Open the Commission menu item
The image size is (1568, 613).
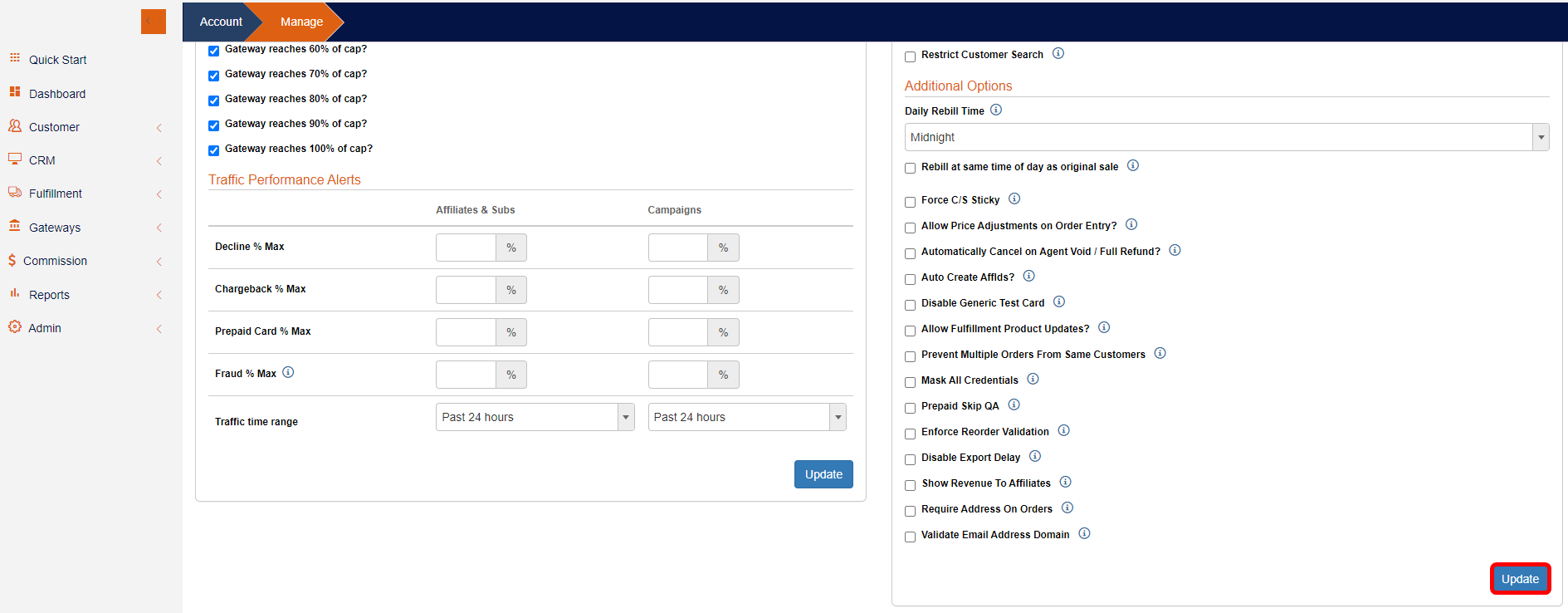point(55,261)
